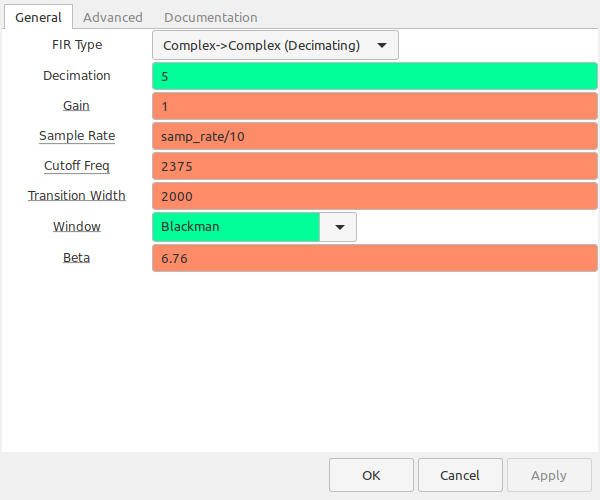
Task: Open the FIR Type dropdown arrow
Action: pyautogui.click(x=382, y=46)
